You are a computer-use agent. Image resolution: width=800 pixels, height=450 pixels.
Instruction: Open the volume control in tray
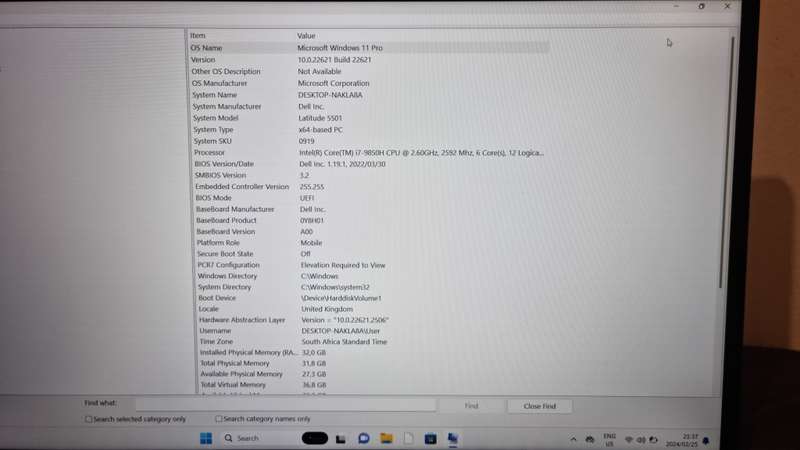tap(641, 440)
